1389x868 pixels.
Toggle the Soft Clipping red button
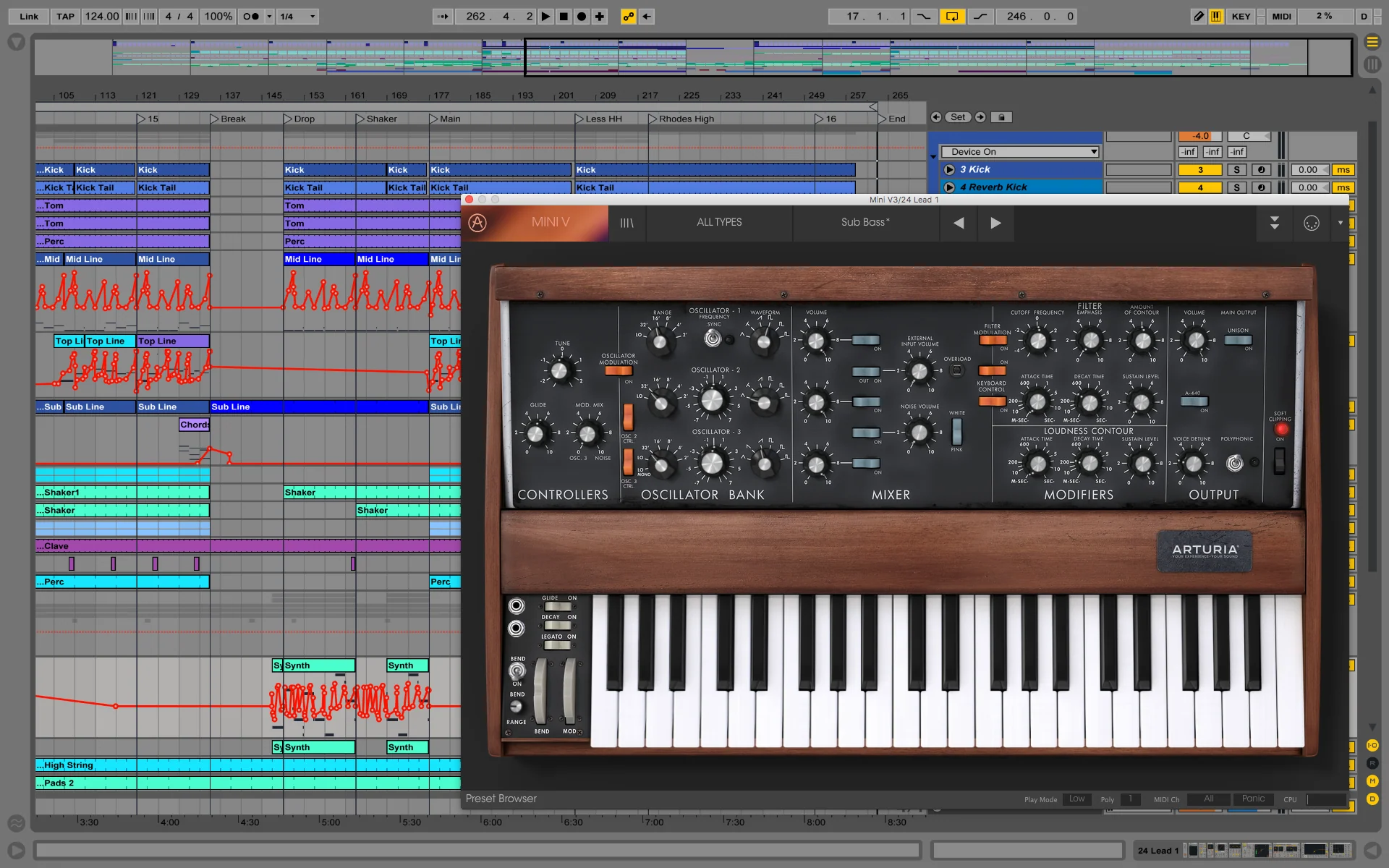tap(1280, 429)
